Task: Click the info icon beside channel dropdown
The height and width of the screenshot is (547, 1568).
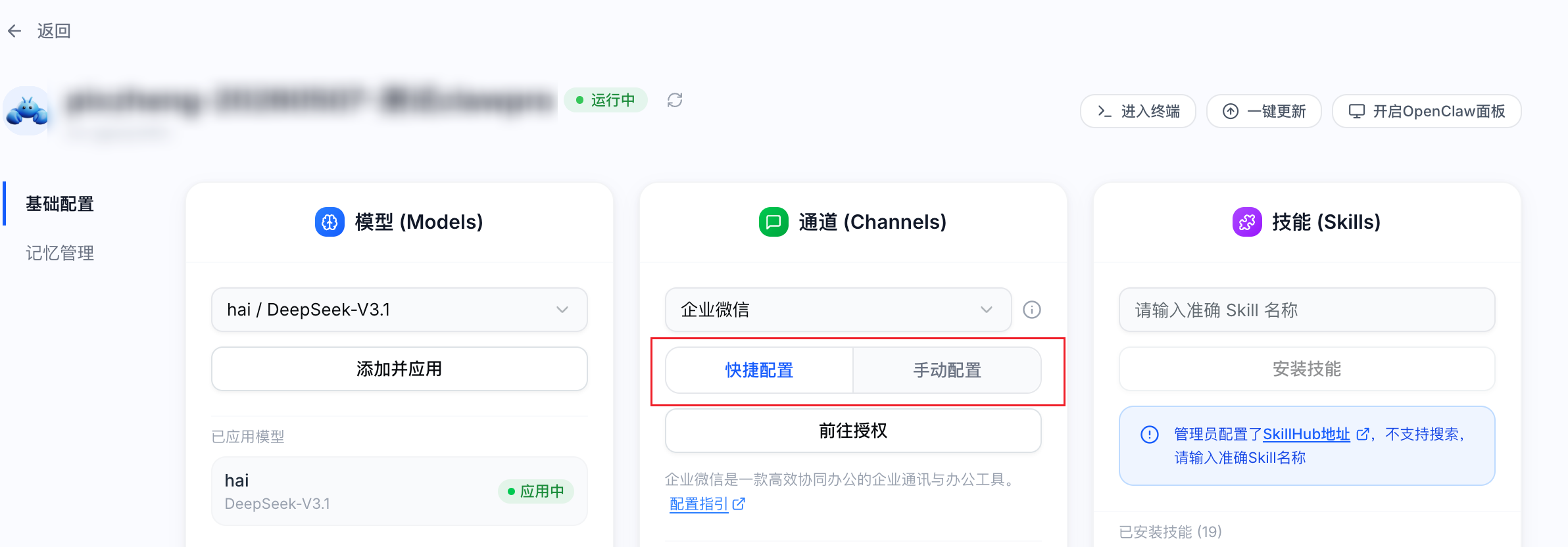Action: click(1032, 310)
